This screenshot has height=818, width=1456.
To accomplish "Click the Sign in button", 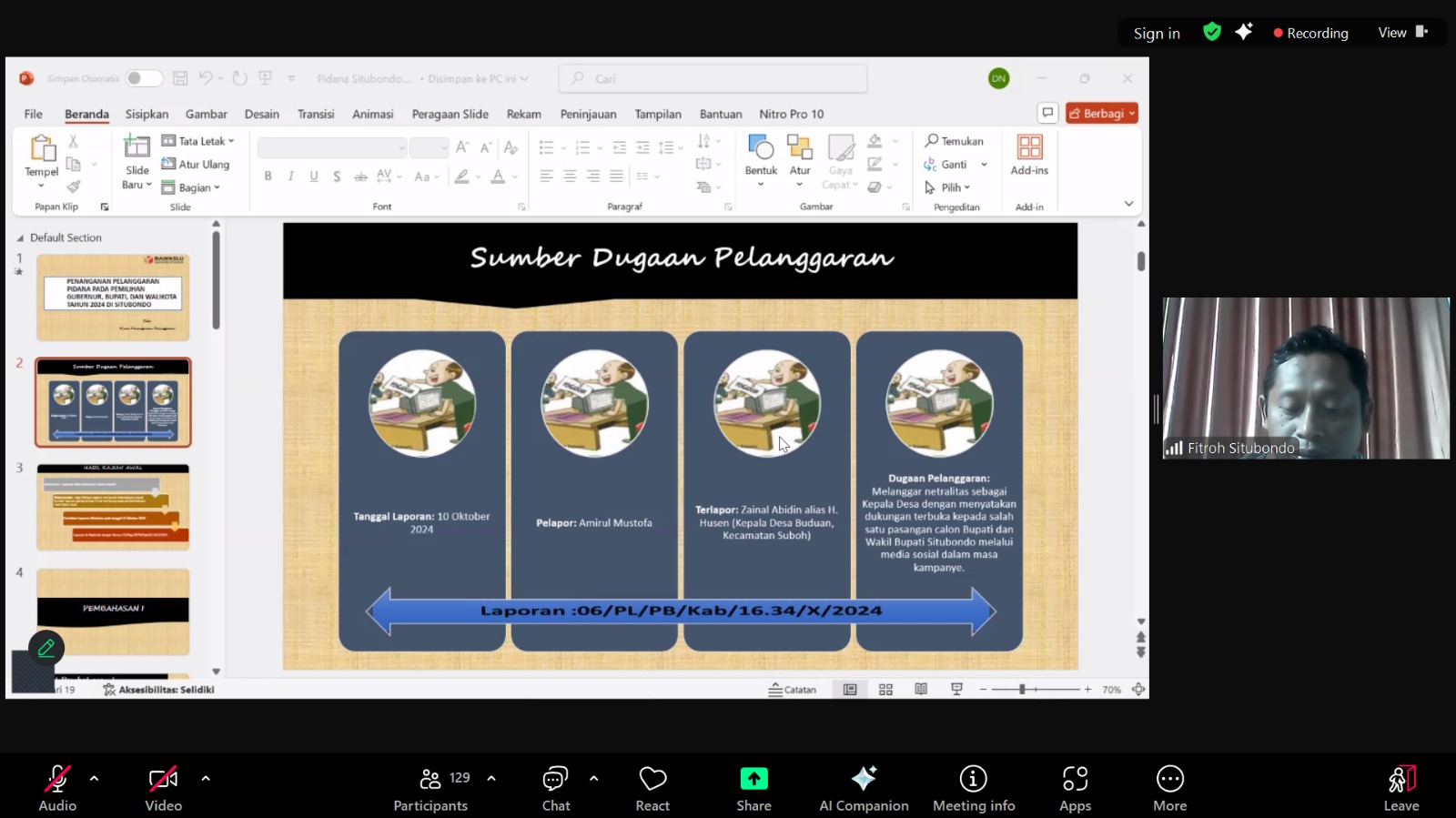I will 1156,34.
